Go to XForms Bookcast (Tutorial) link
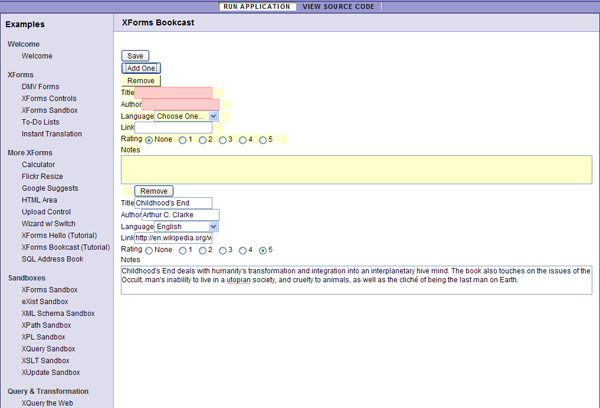The height and width of the screenshot is (408, 600). pos(66,247)
